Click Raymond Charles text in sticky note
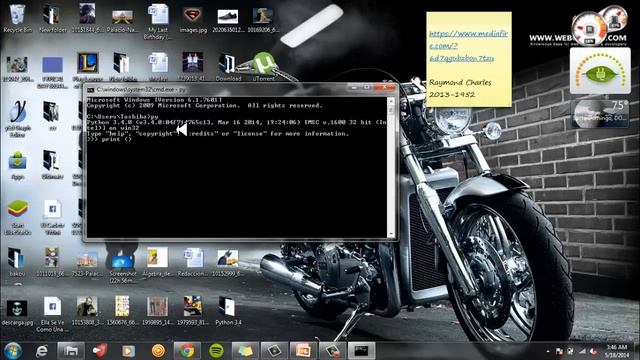This screenshot has height=360, width=640. pyautogui.click(x=460, y=82)
